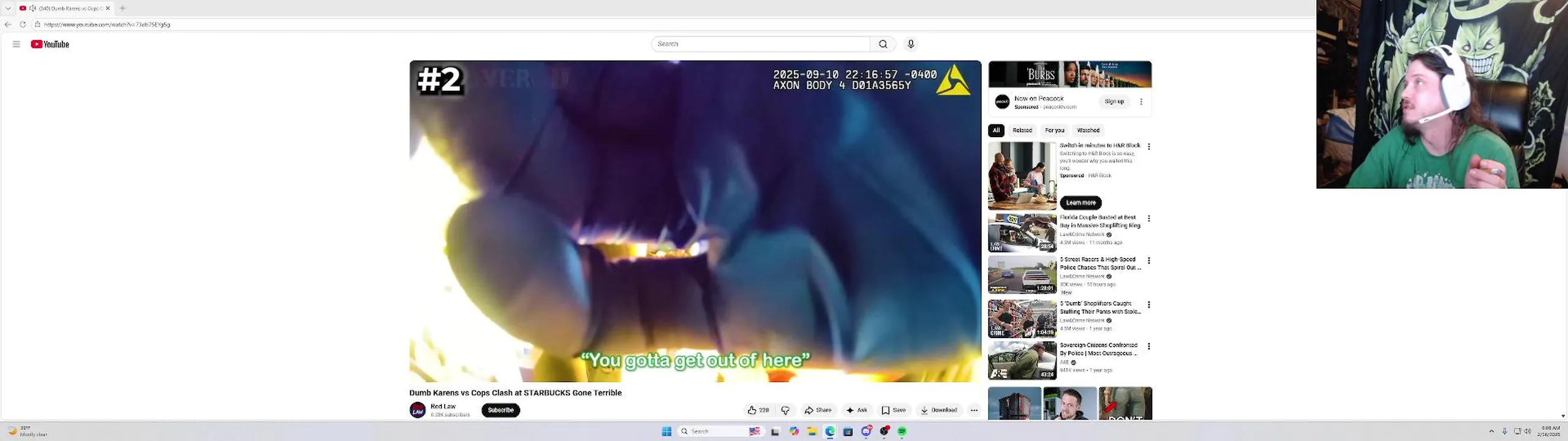Save the video to a playlist
Screen dimensions: 1568x441
point(894,410)
